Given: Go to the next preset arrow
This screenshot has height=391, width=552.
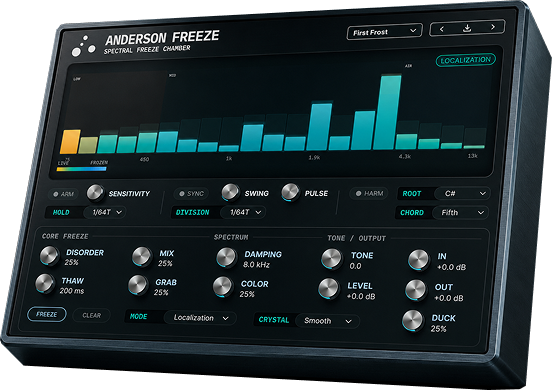Looking at the screenshot, I should tap(493, 27).
